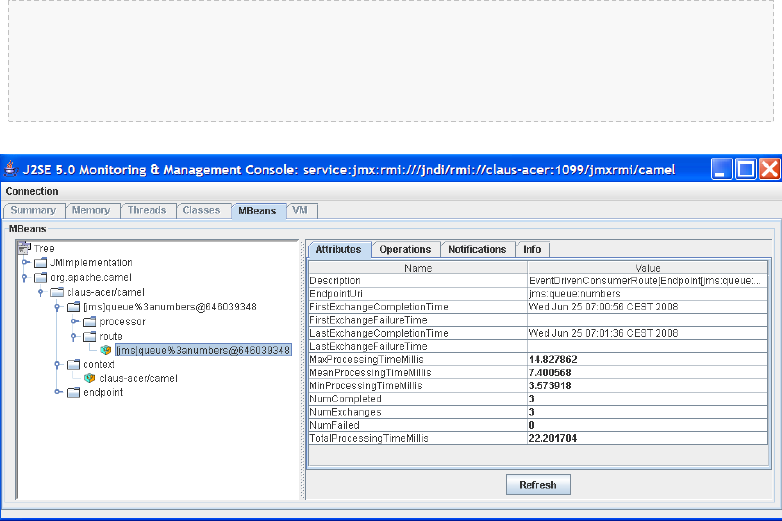Image resolution: width=782 pixels, height=521 pixels.
Task: Click the Refresh button
Action: point(538,485)
